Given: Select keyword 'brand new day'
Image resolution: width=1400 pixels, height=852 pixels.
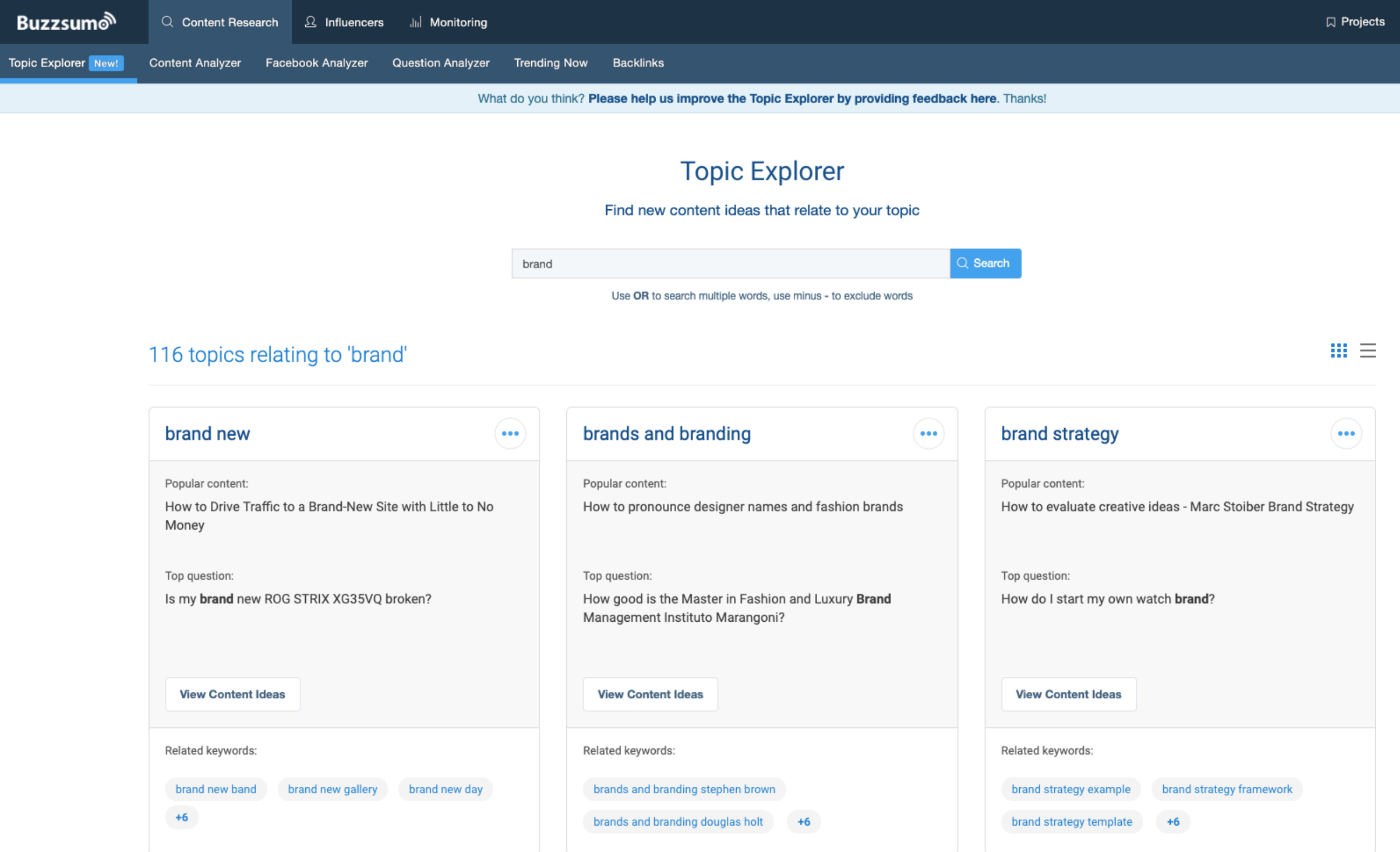Looking at the screenshot, I should click(445, 789).
